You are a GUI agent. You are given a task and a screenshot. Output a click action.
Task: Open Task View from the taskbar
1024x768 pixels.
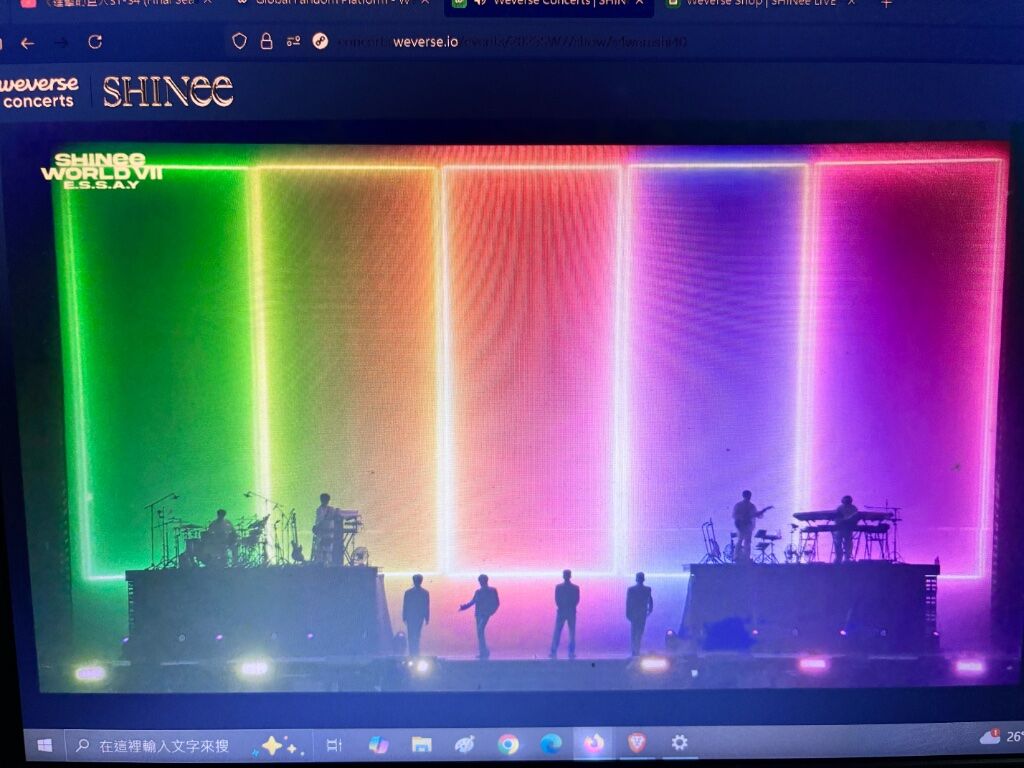(334, 745)
